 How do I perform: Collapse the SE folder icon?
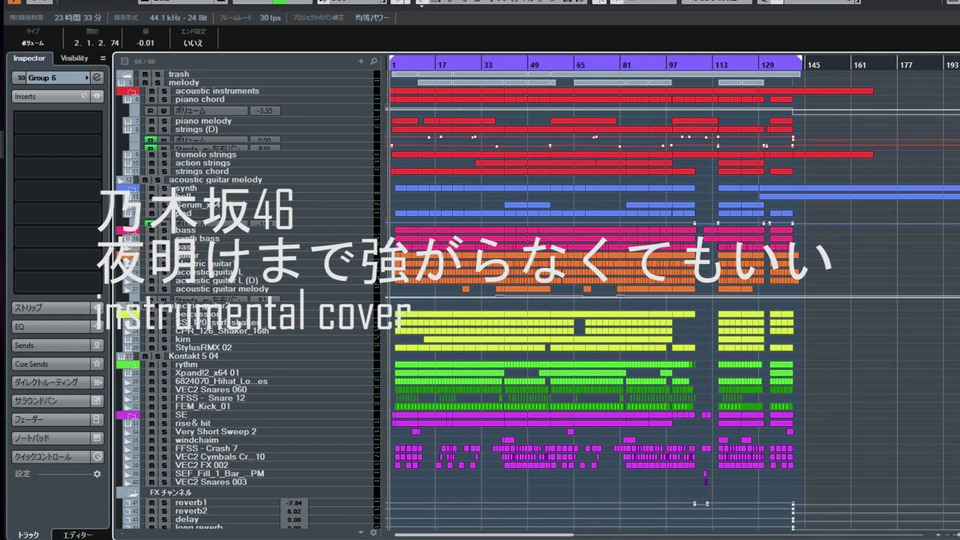click(x=132, y=415)
